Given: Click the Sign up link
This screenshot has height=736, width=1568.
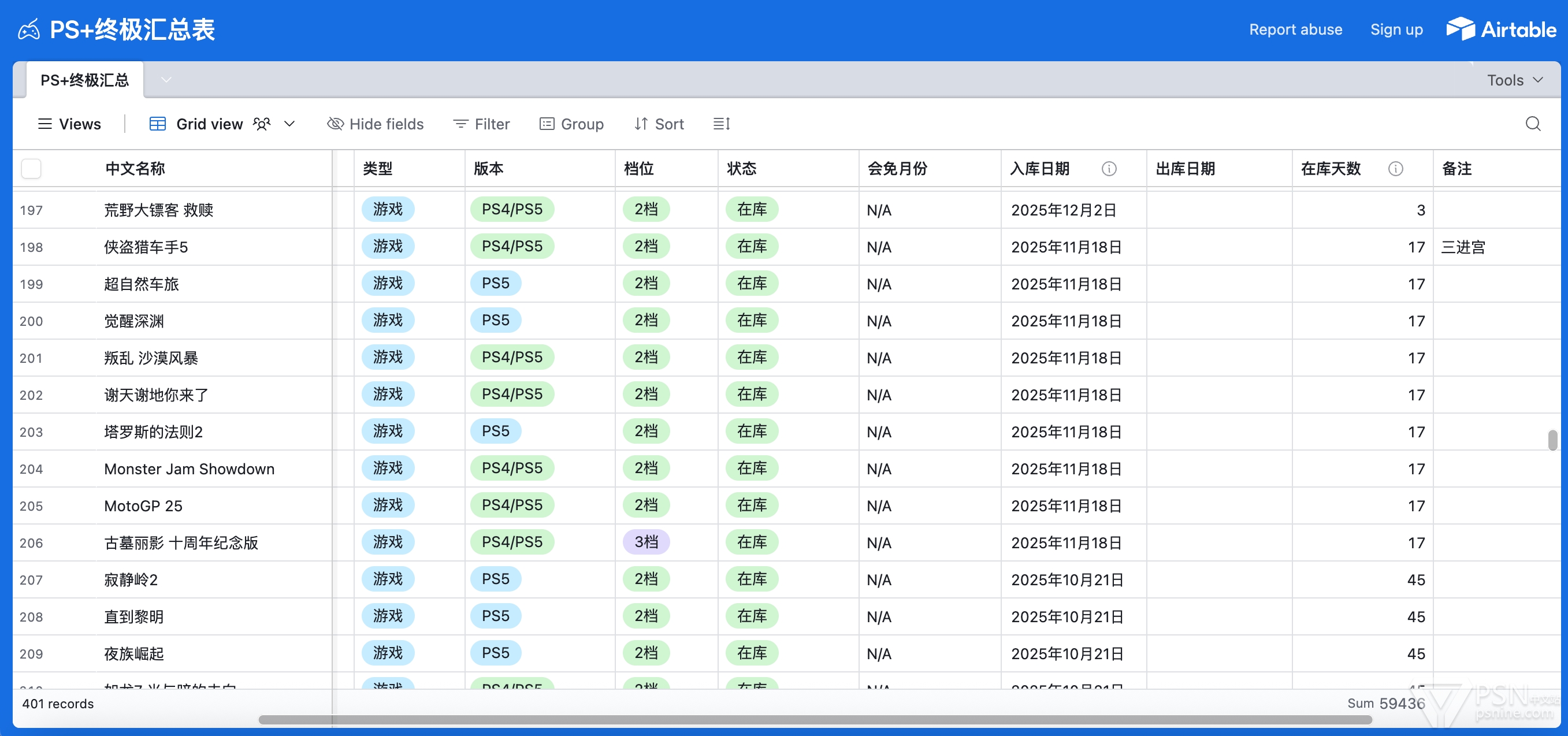Looking at the screenshot, I should pos(1396,29).
